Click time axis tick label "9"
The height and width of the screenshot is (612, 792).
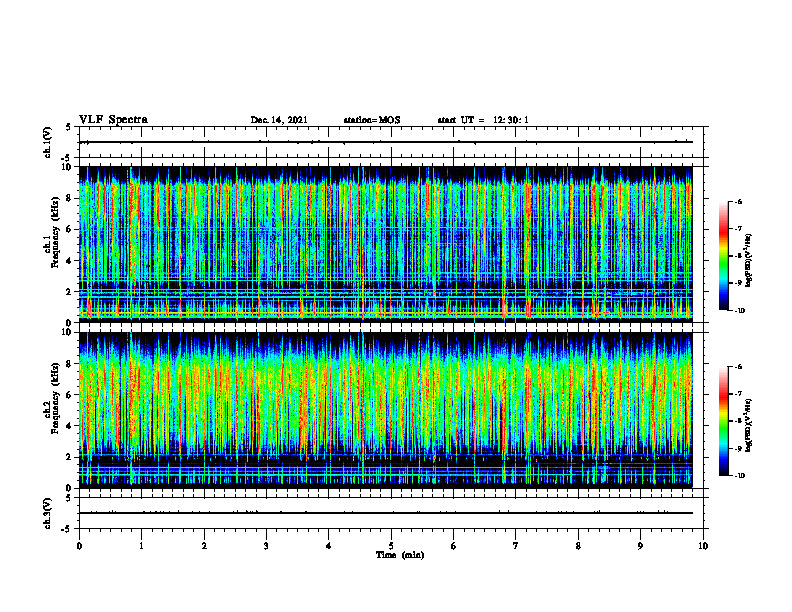640,546
